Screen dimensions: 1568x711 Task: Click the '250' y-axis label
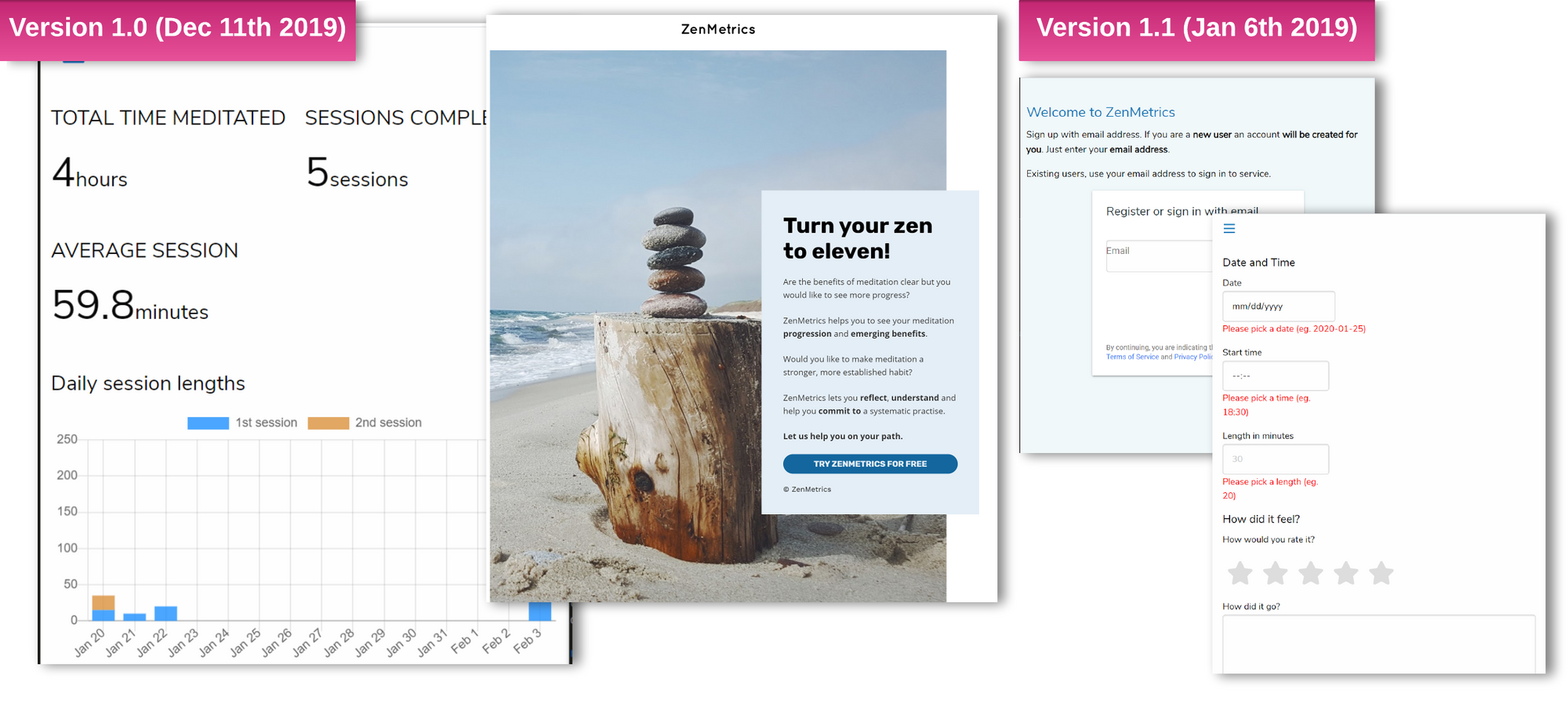67,439
